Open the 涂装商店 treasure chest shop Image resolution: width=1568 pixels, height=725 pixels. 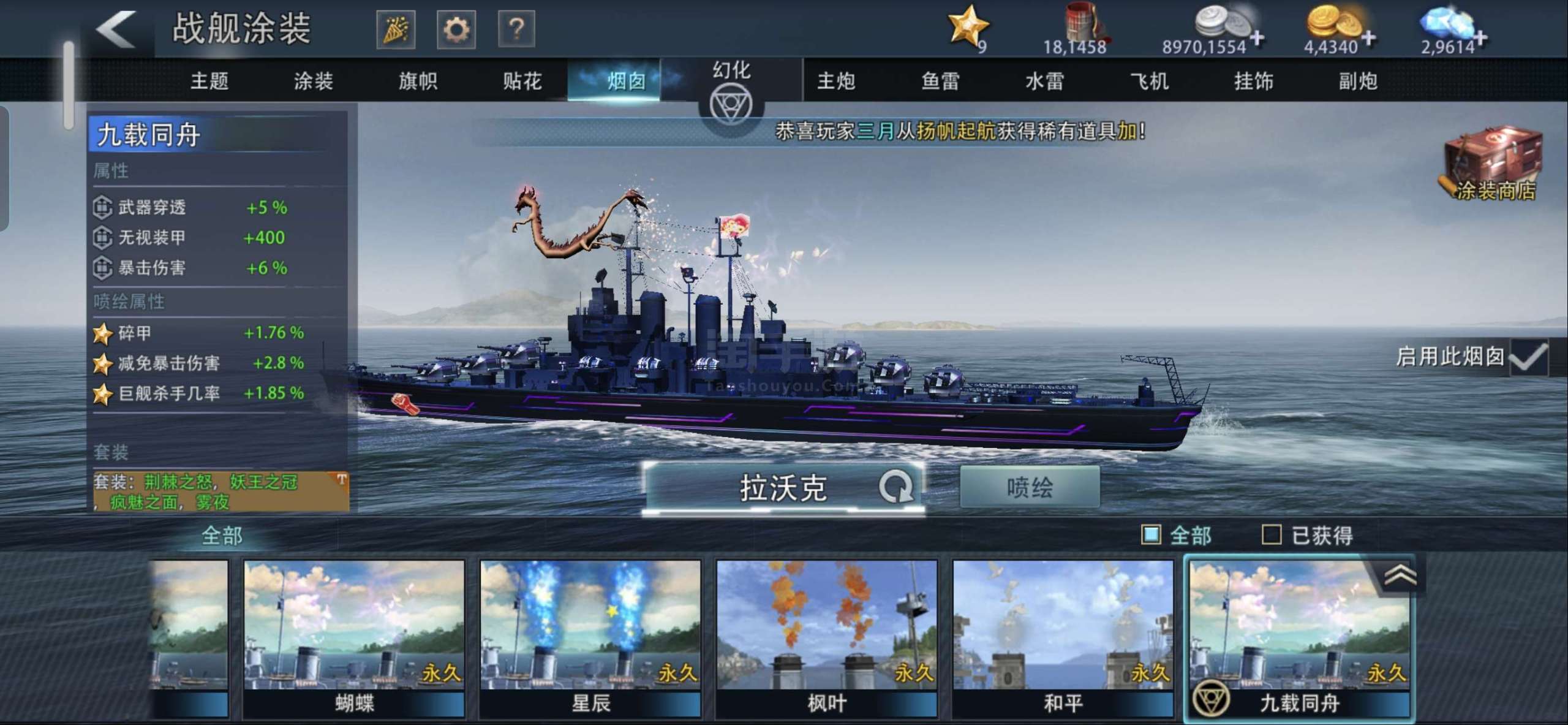click(x=1493, y=164)
